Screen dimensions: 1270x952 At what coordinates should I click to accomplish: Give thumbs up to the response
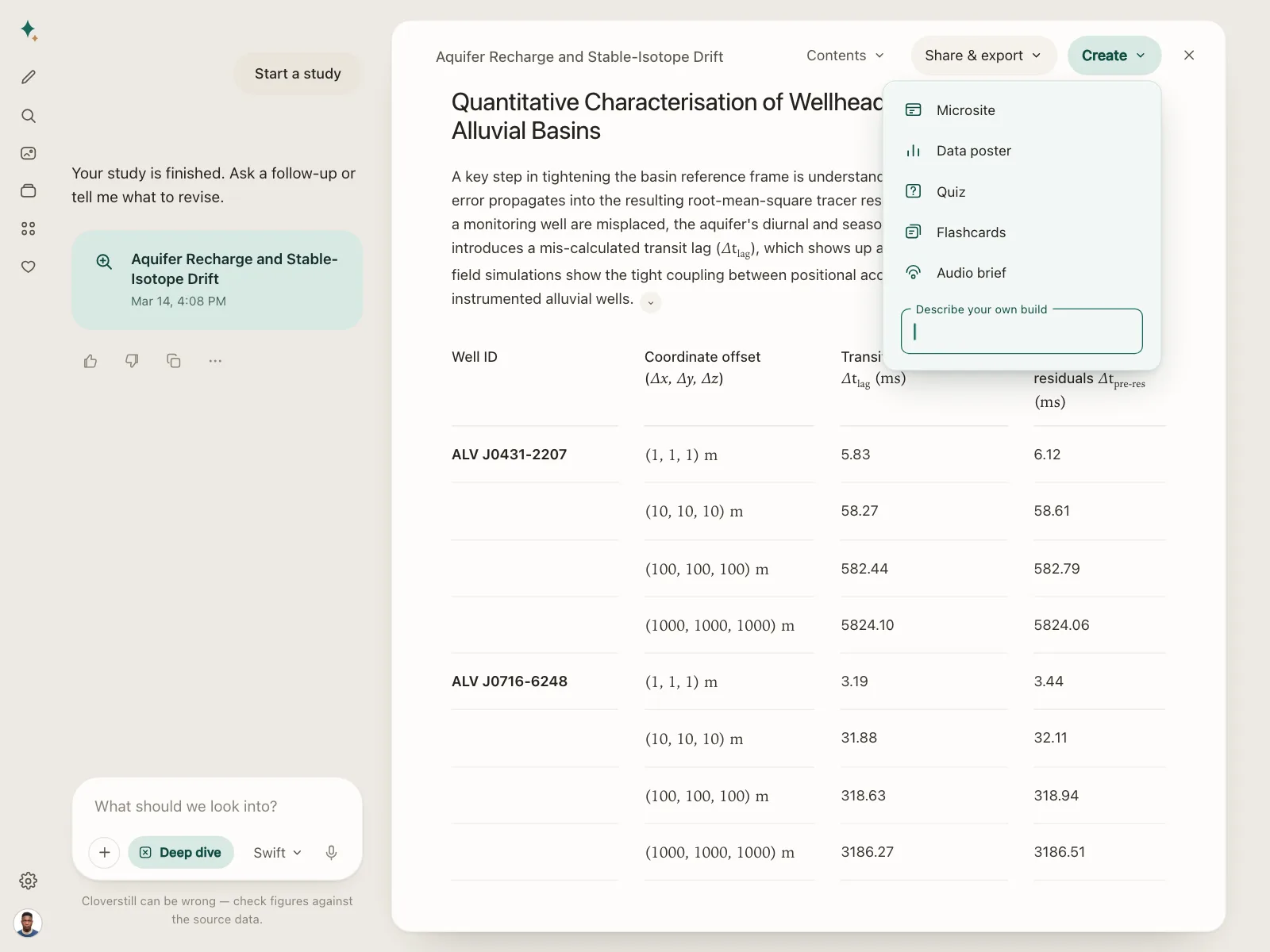90,361
